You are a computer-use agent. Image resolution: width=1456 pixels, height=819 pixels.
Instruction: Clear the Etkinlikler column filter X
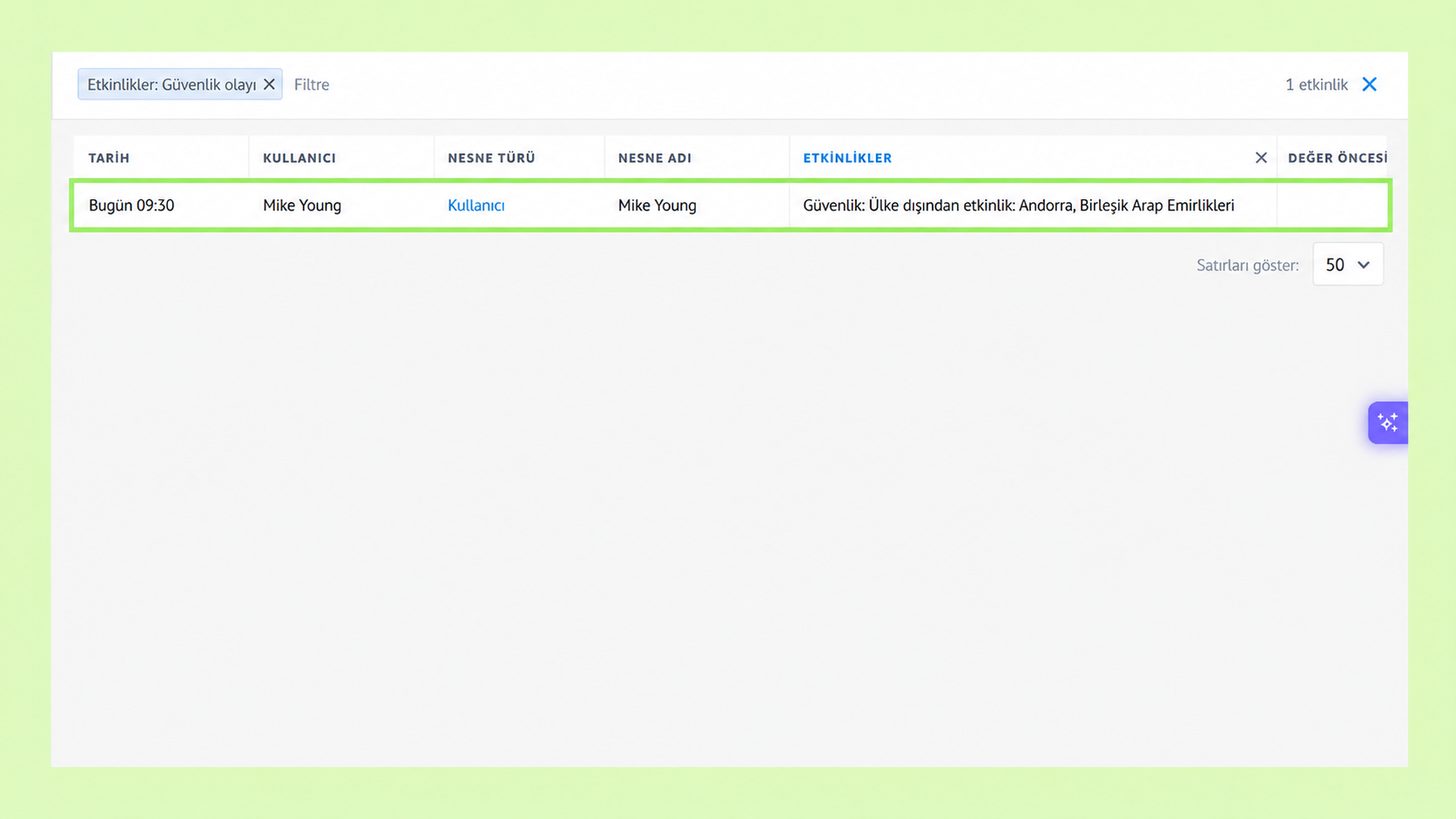[x=1261, y=158]
